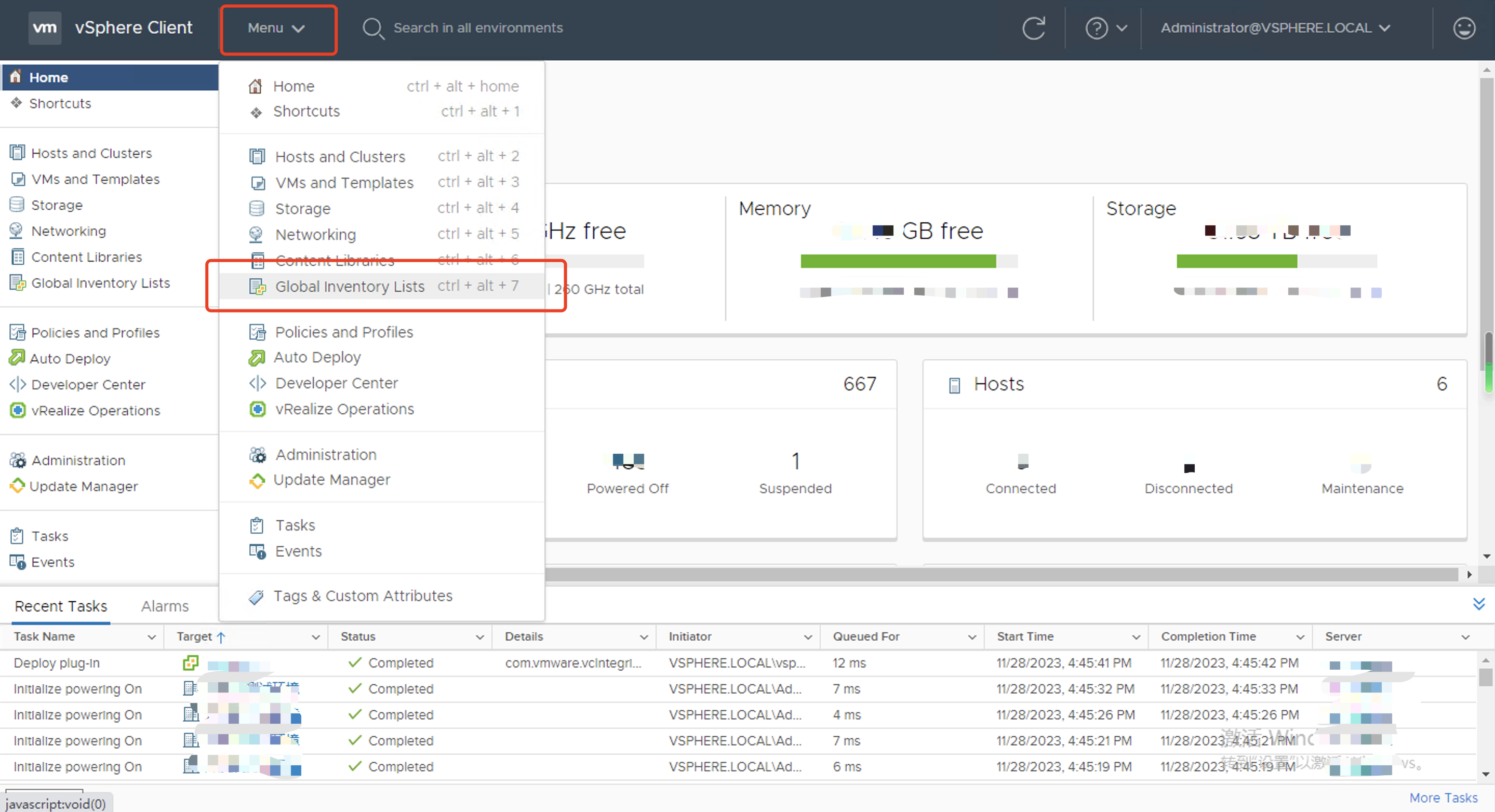The image size is (1495, 812).
Task: Click the search magnifier icon
Action: [x=372, y=28]
